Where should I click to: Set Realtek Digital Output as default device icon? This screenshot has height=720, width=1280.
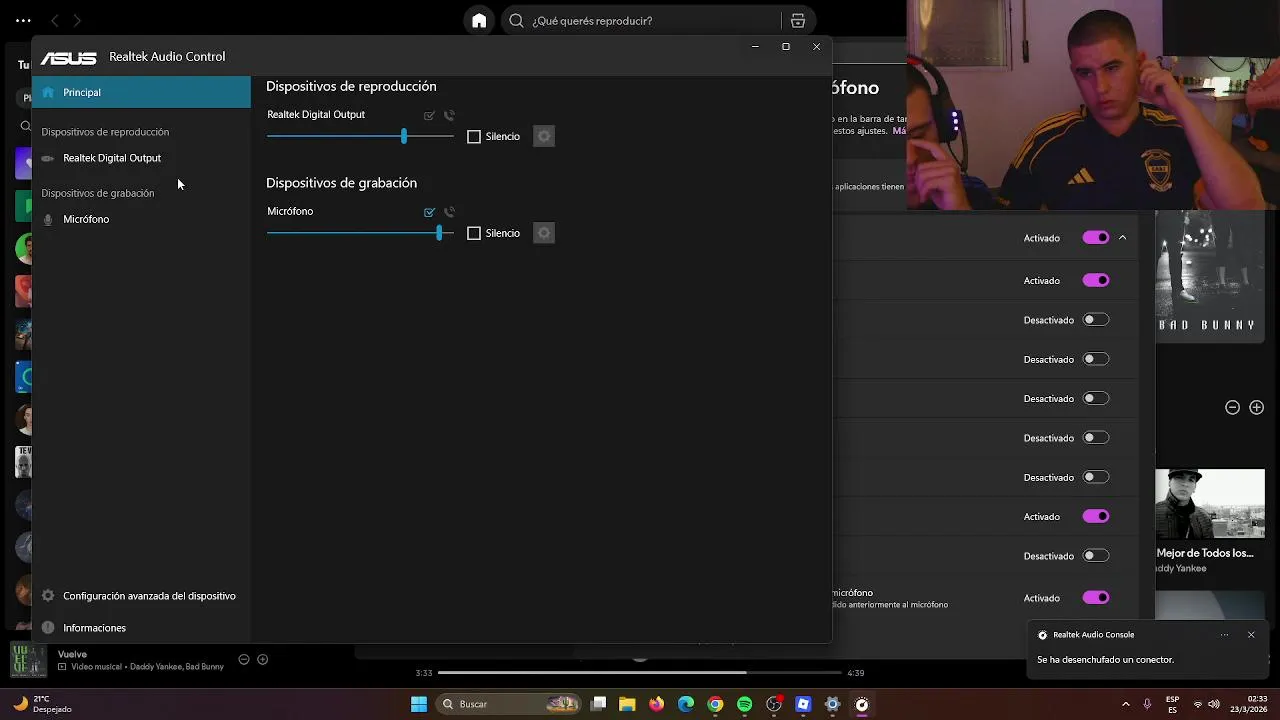coord(429,116)
